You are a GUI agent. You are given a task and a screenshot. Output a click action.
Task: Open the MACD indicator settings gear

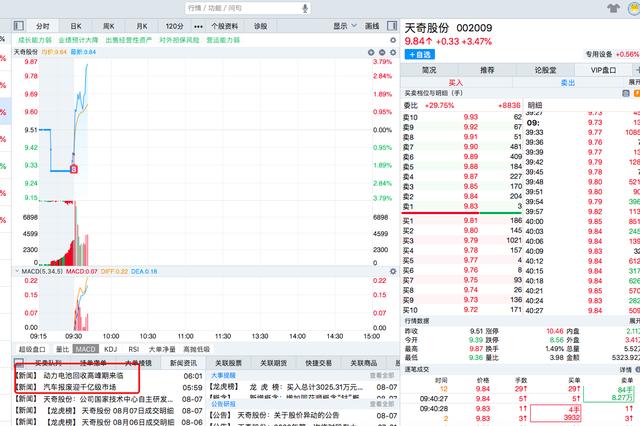pyautogui.click(x=393, y=271)
